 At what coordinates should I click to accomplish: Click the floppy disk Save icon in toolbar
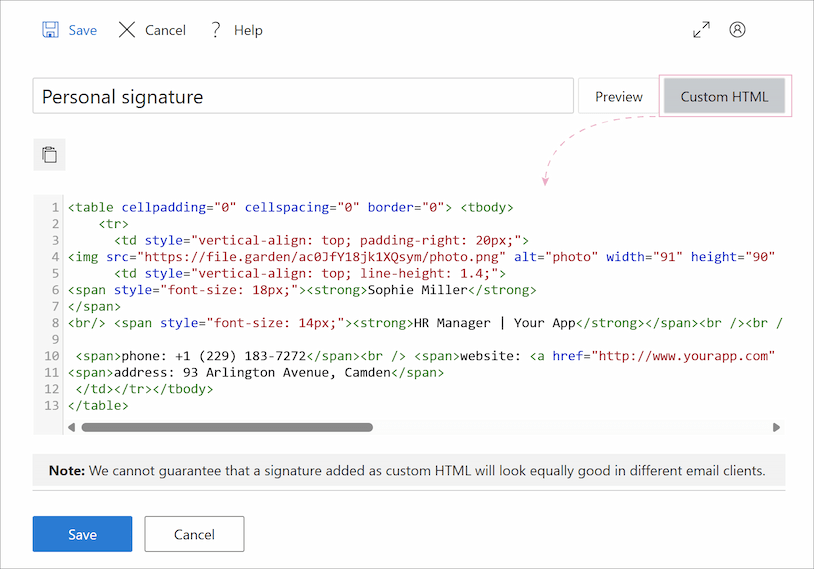50,30
